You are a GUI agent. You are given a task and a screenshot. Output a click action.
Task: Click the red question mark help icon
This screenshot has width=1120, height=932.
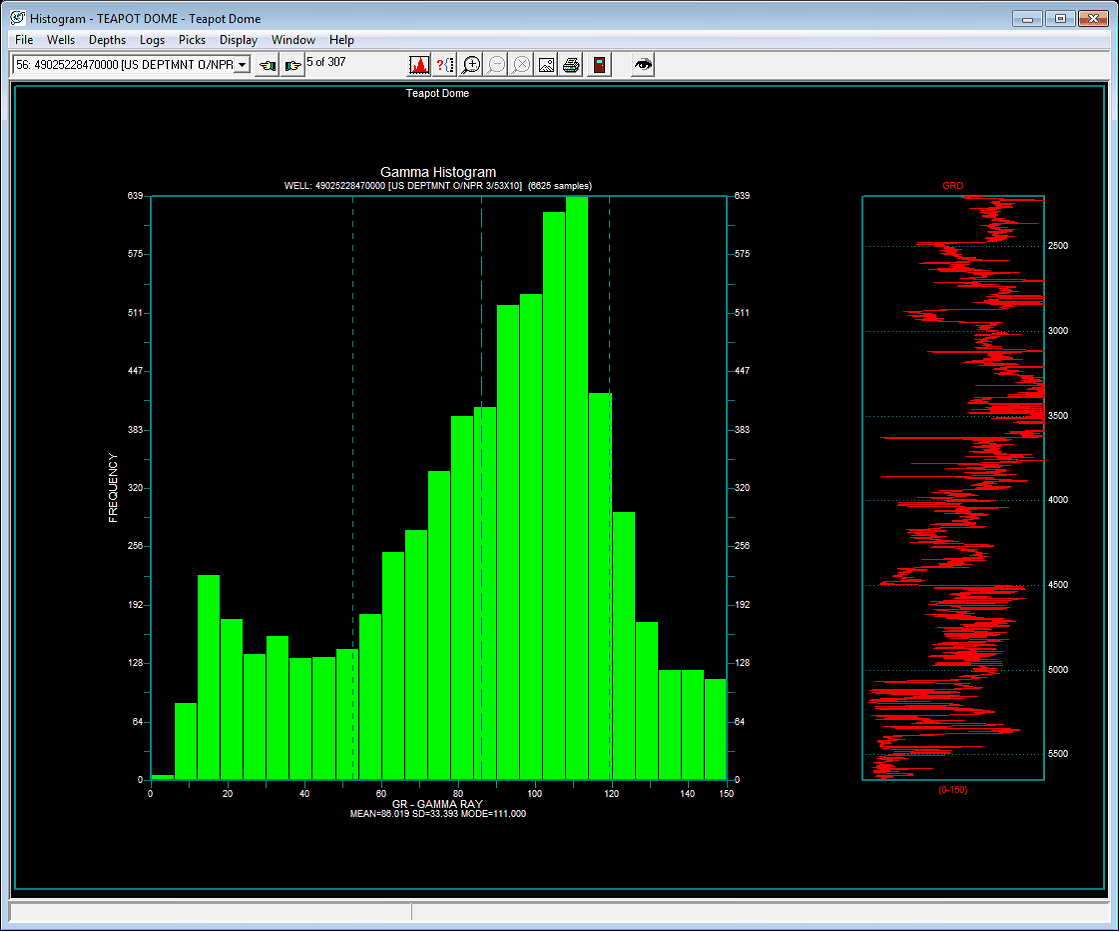(x=445, y=65)
